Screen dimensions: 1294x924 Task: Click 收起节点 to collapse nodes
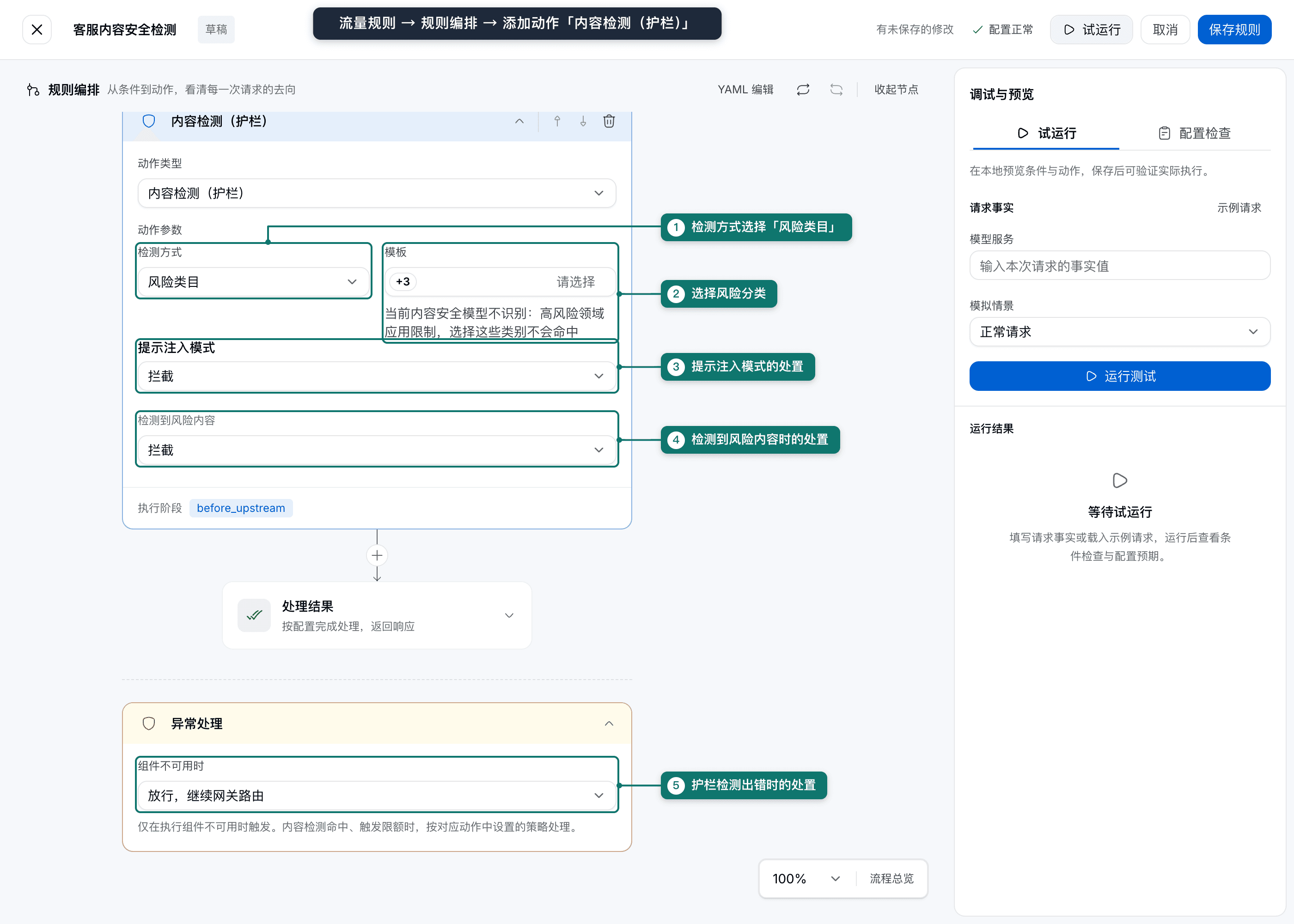pyautogui.click(x=896, y=89)
